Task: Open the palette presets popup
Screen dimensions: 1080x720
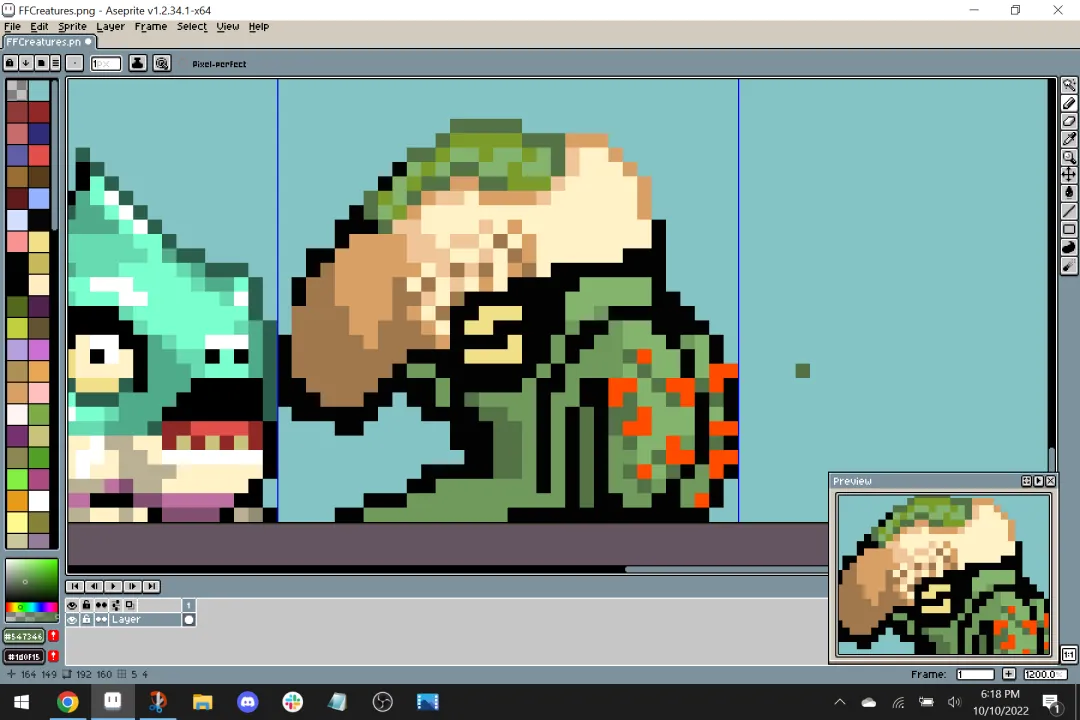Action: [x=41, y=63]
